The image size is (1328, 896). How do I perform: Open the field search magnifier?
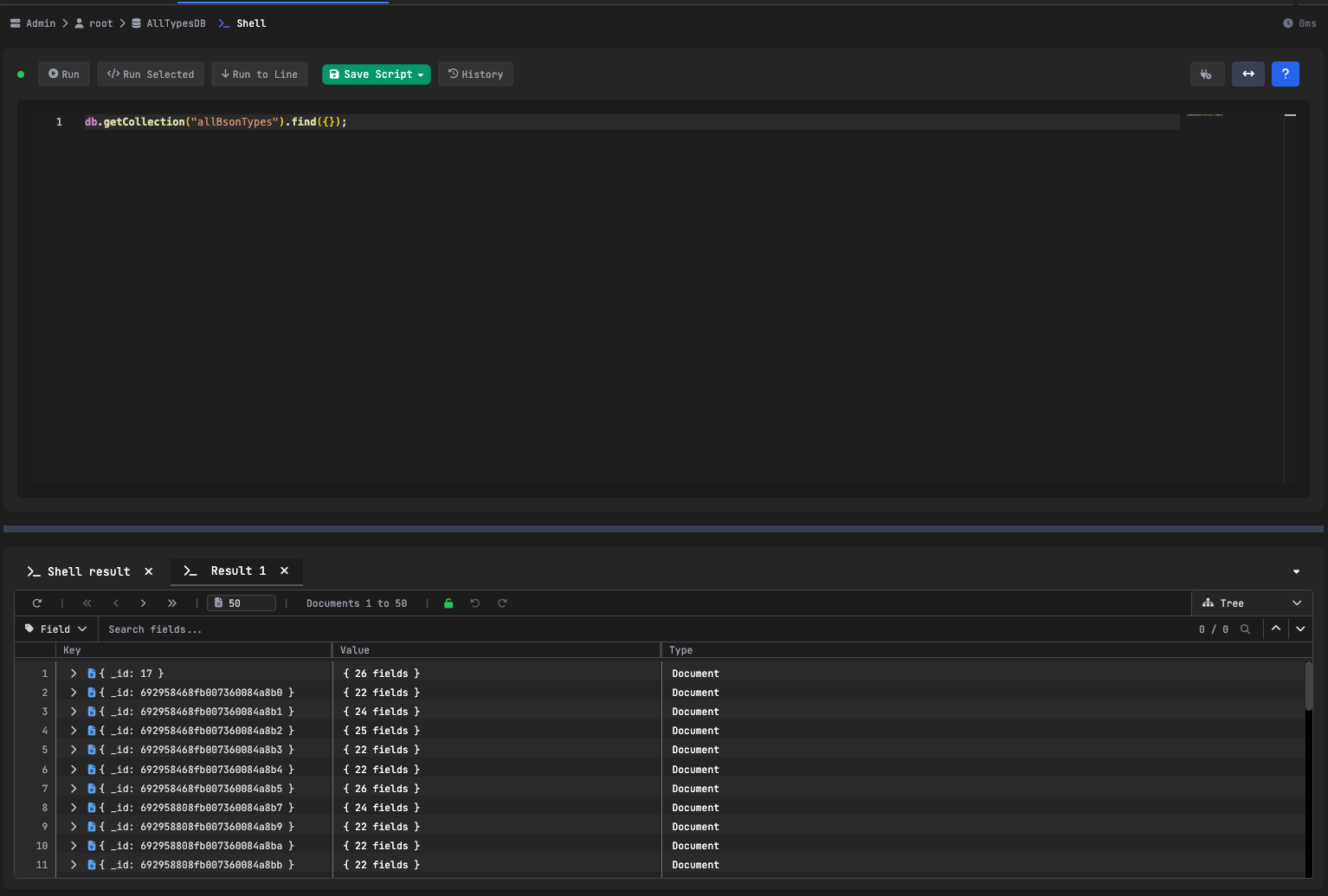tap(1245, 628)
